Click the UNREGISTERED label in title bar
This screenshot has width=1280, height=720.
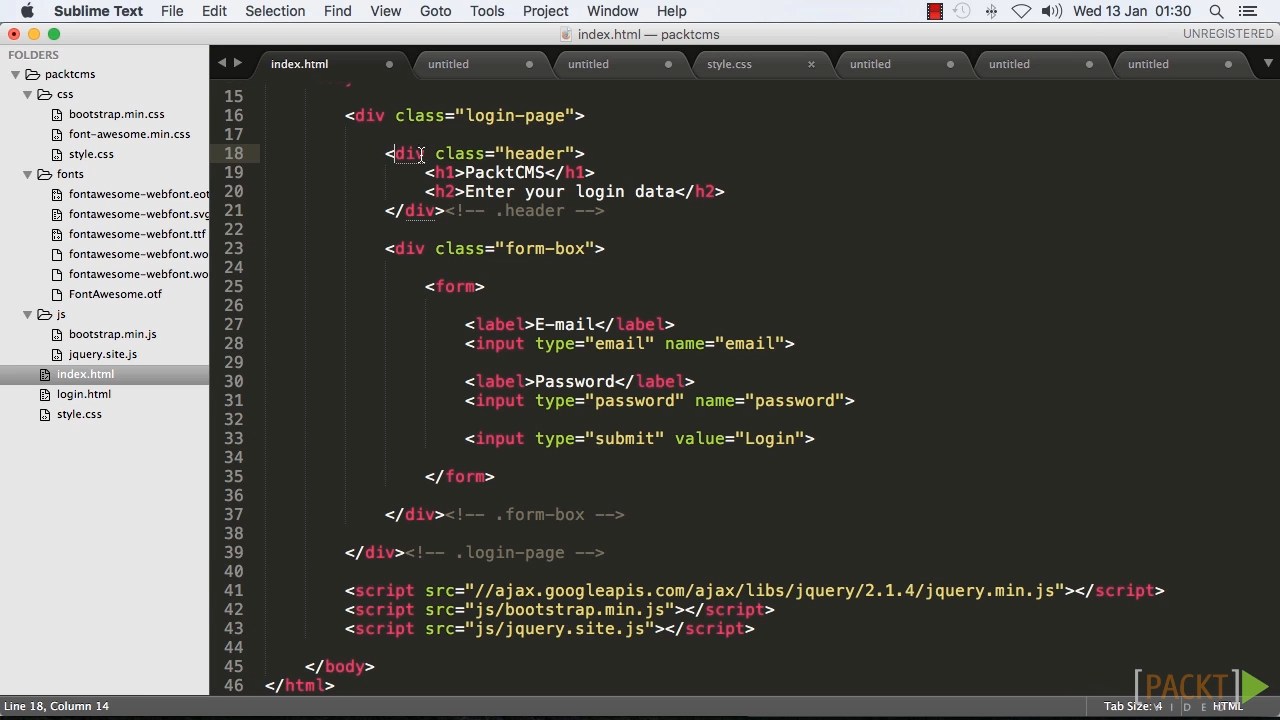tap(1228, 34)
